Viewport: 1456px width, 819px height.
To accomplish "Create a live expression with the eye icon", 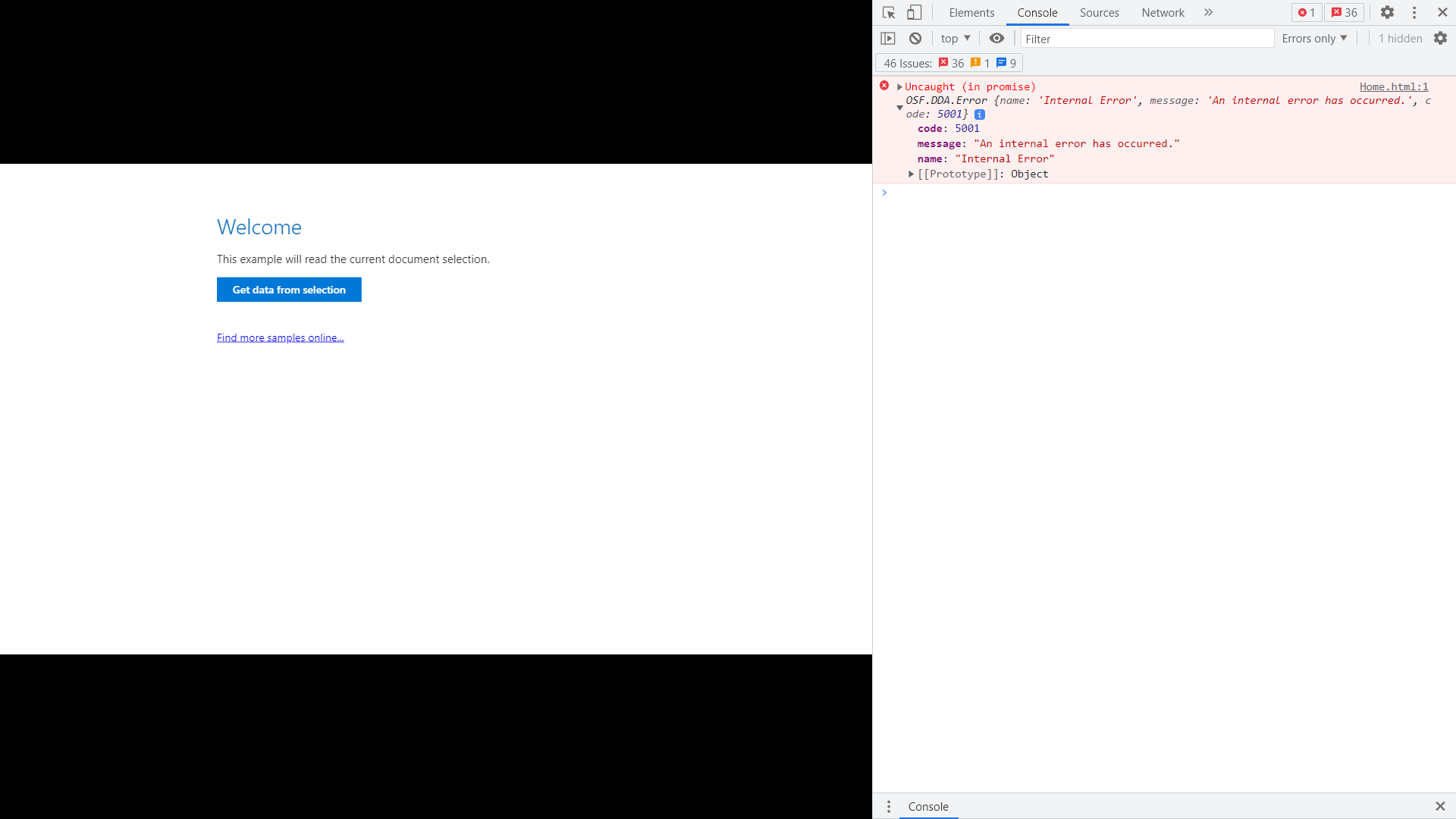I will coord(996,38).
